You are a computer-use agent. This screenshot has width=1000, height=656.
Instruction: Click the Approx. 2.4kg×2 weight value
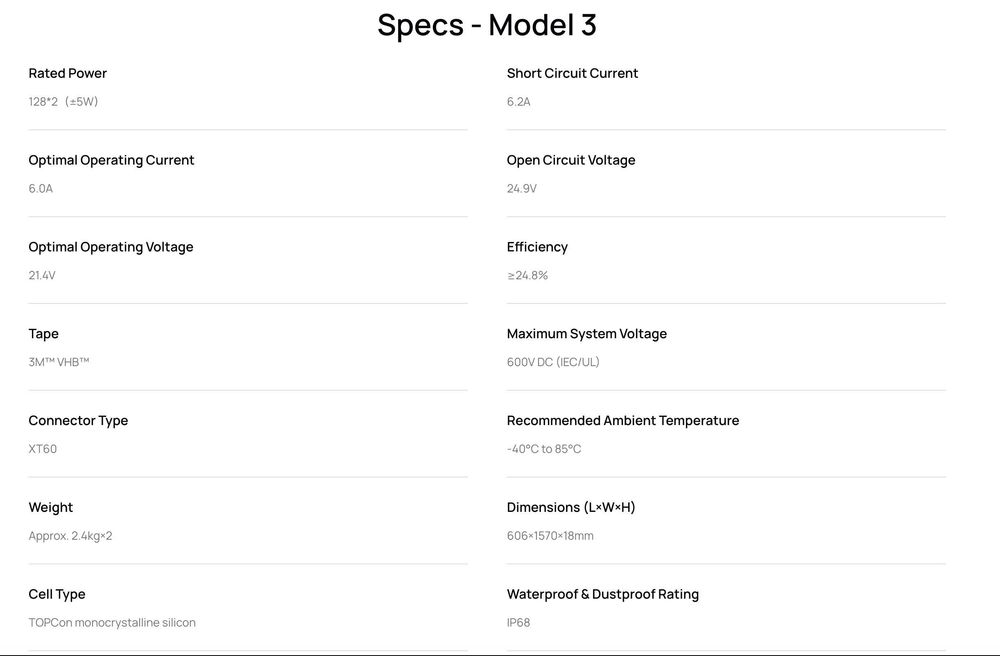(70, 536)
